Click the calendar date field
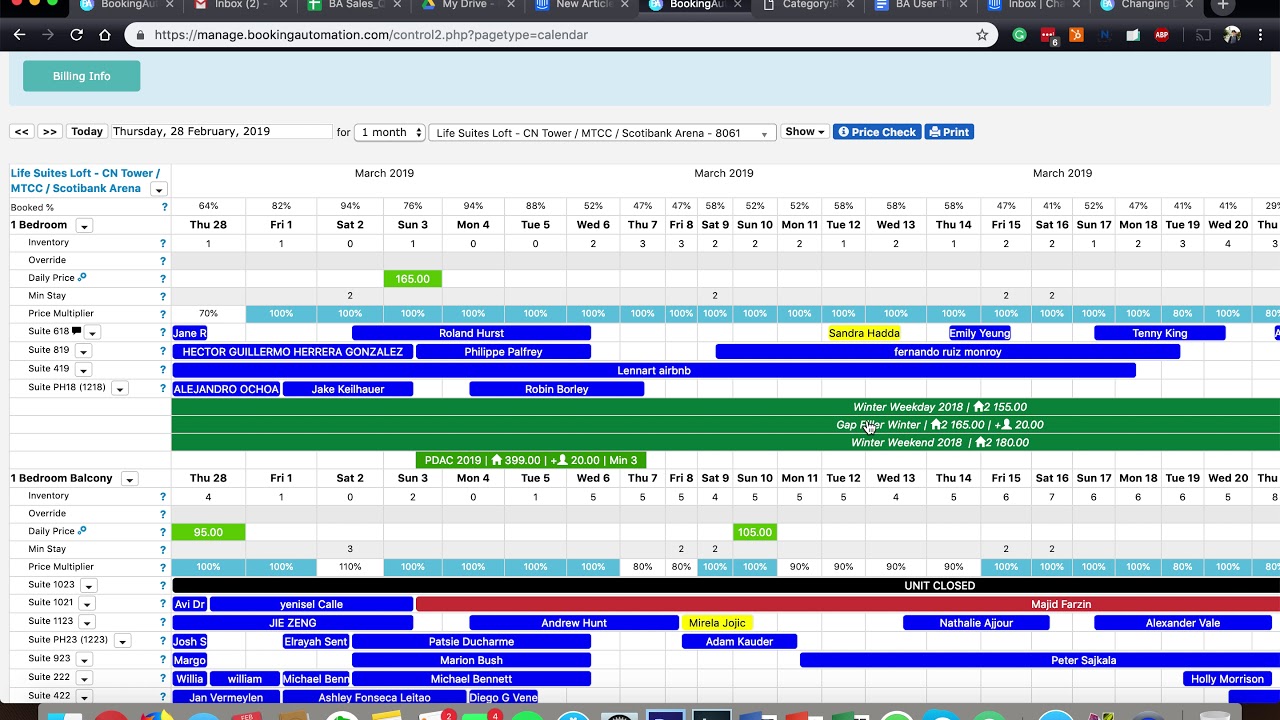Image resolution: width=1280 pixels, height=720 pixels. pos(221,132)
